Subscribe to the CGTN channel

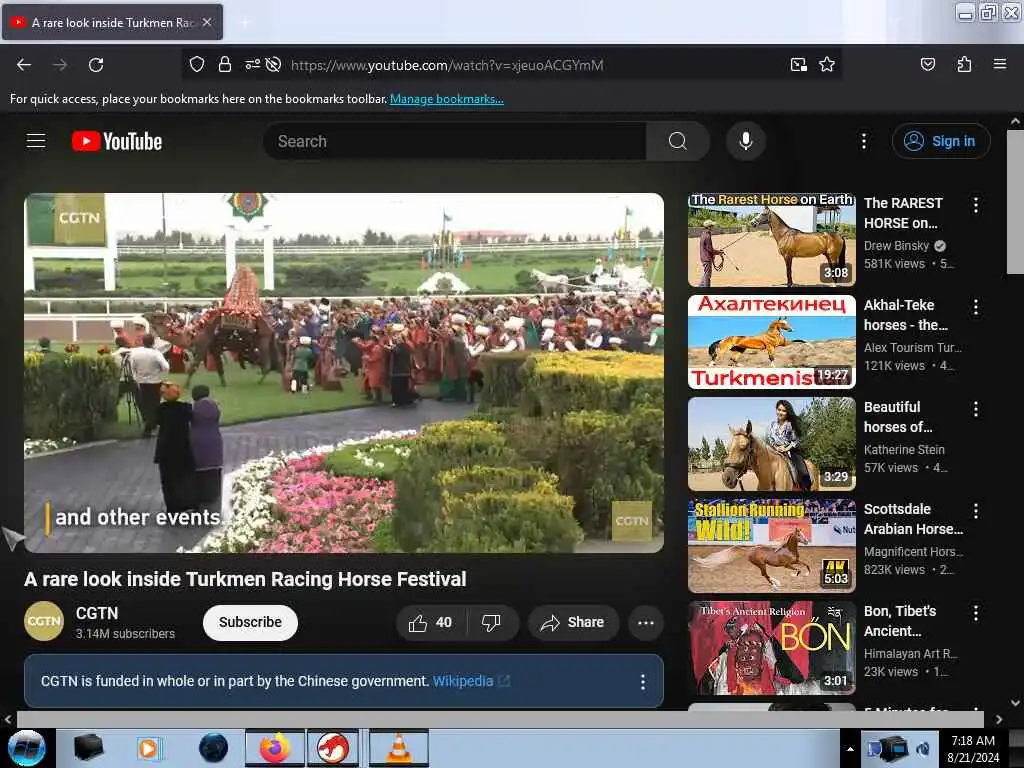coord(250,622)
